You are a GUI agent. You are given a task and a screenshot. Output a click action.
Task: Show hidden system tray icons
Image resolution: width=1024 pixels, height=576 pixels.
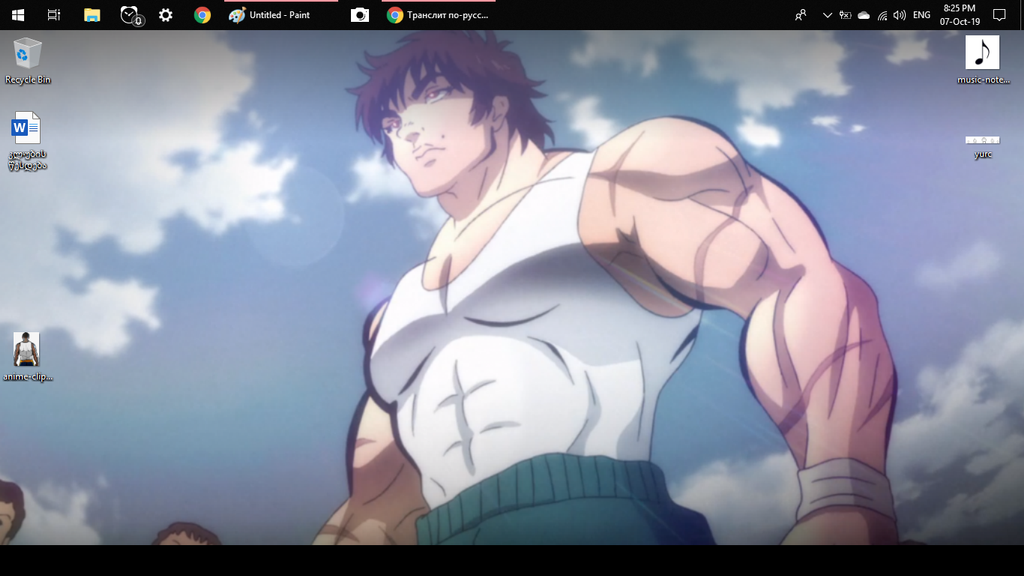click(x=827, y=15)
